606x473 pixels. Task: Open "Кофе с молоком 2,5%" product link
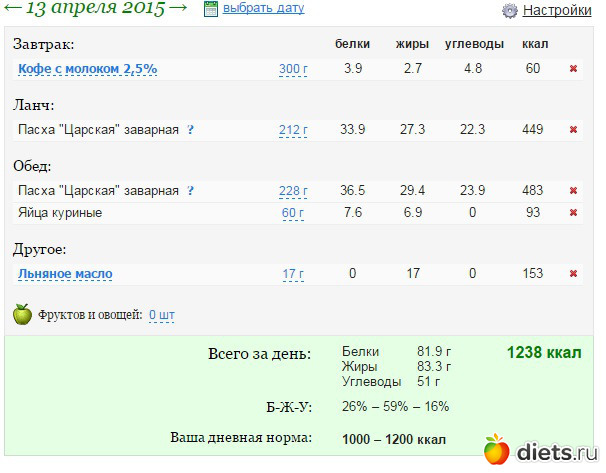pyautogui.click(x=87, y=69)
